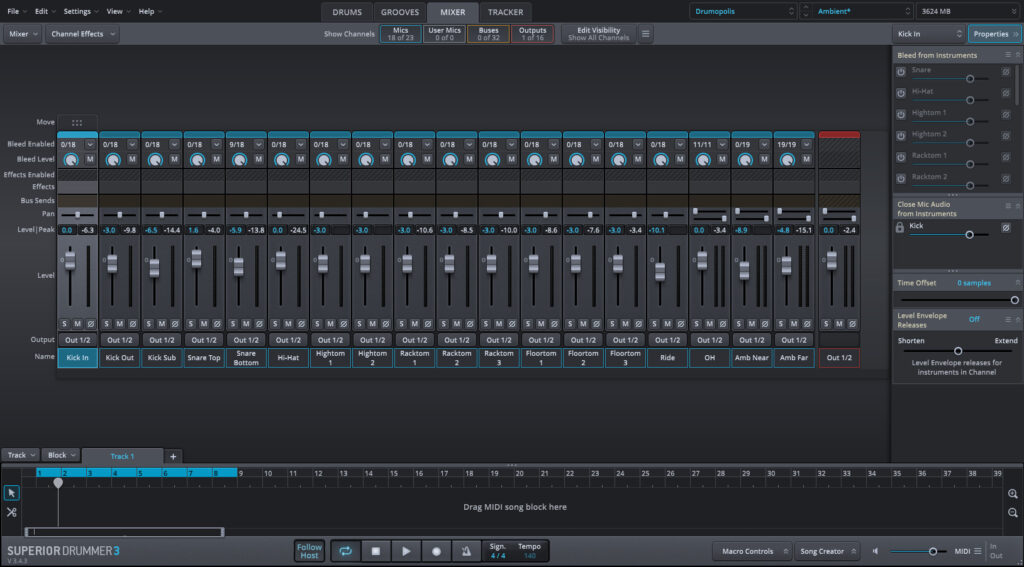
Task: Click the Properties button
Action: click(x=994, y=34)
